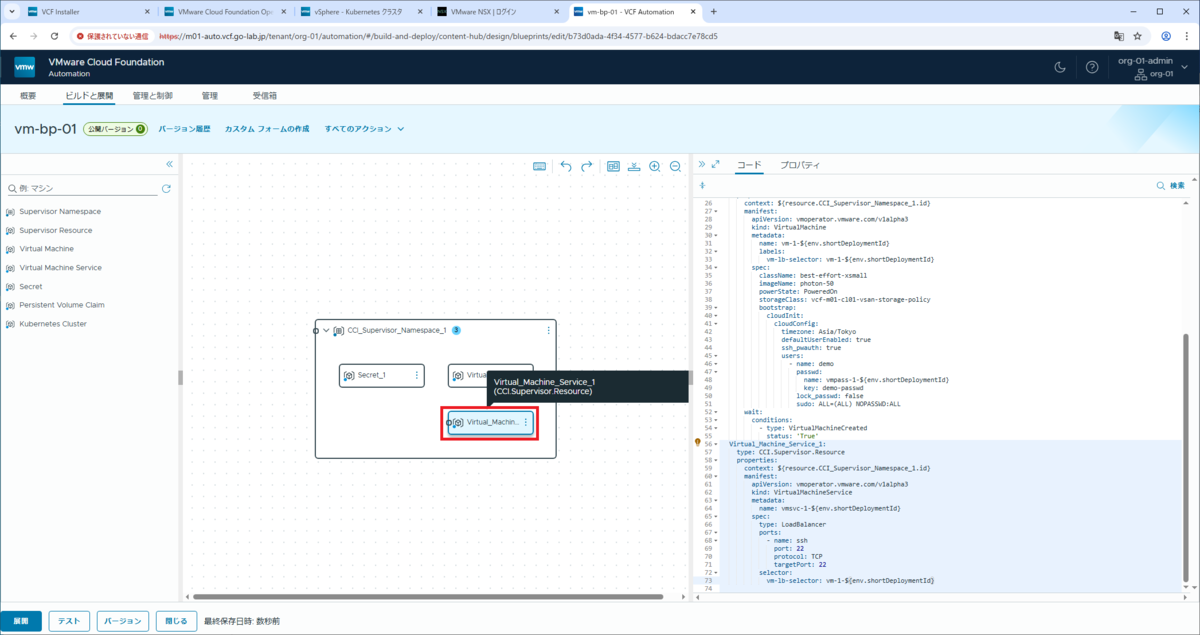Click the badge 3 on namespace
This screenshot has height=635, width=1200.
pos(456,330)
